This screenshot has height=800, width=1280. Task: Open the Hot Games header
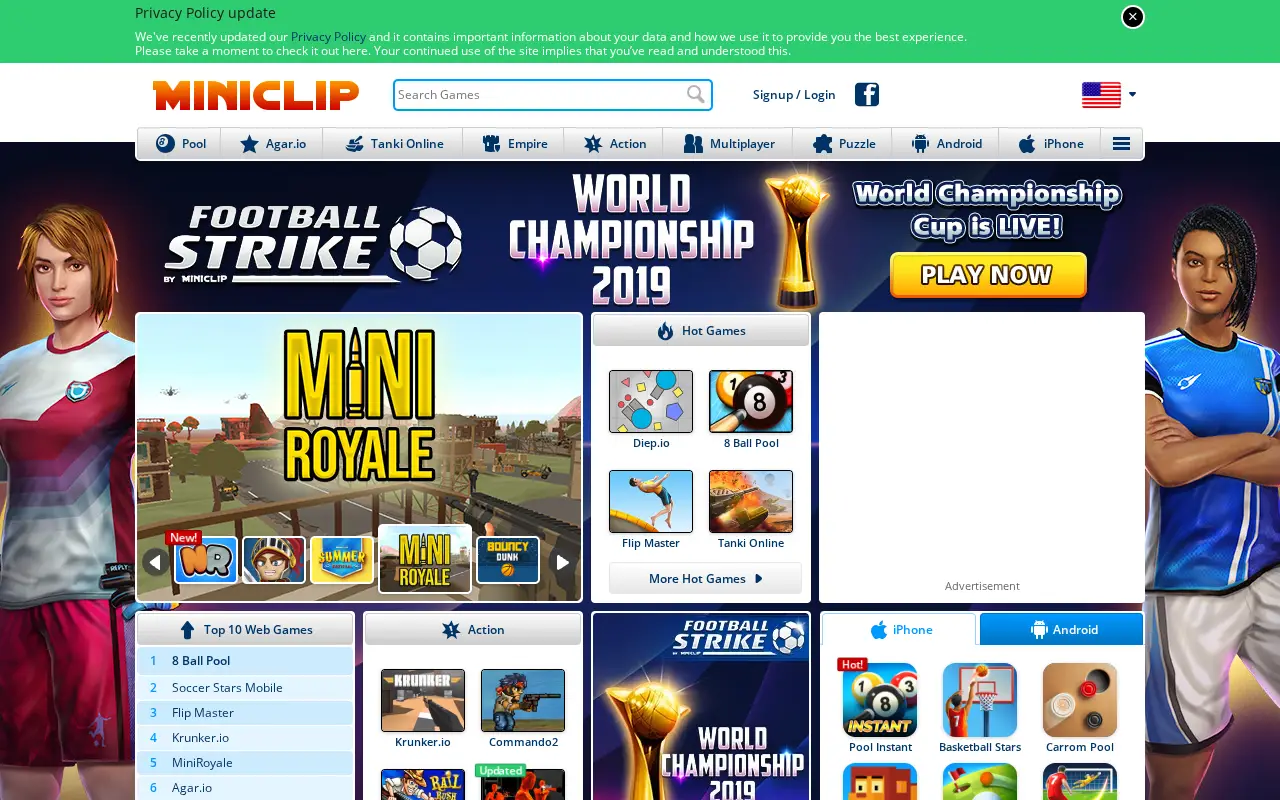[701, 331]
